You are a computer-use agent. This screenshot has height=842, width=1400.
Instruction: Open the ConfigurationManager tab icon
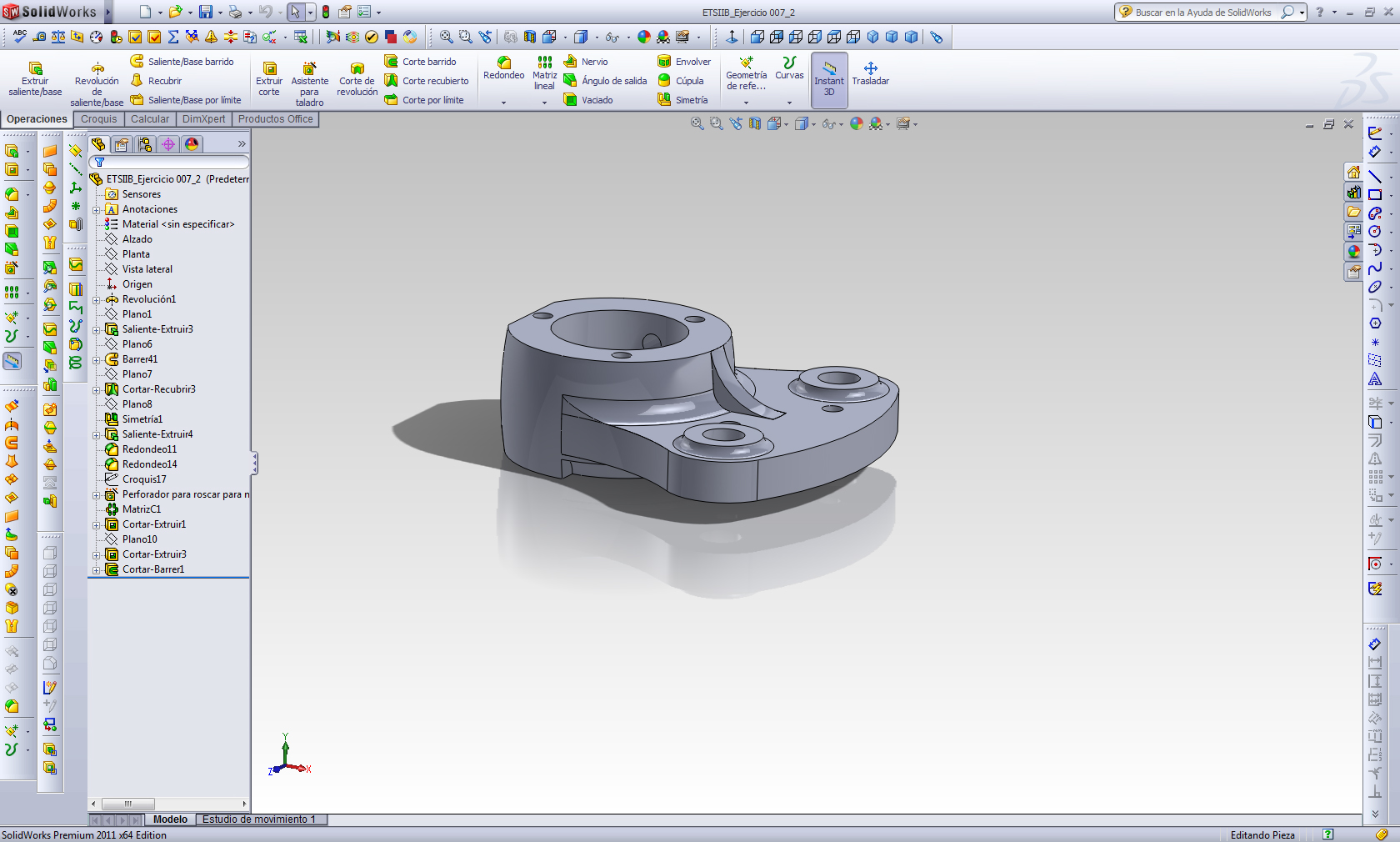145,144
